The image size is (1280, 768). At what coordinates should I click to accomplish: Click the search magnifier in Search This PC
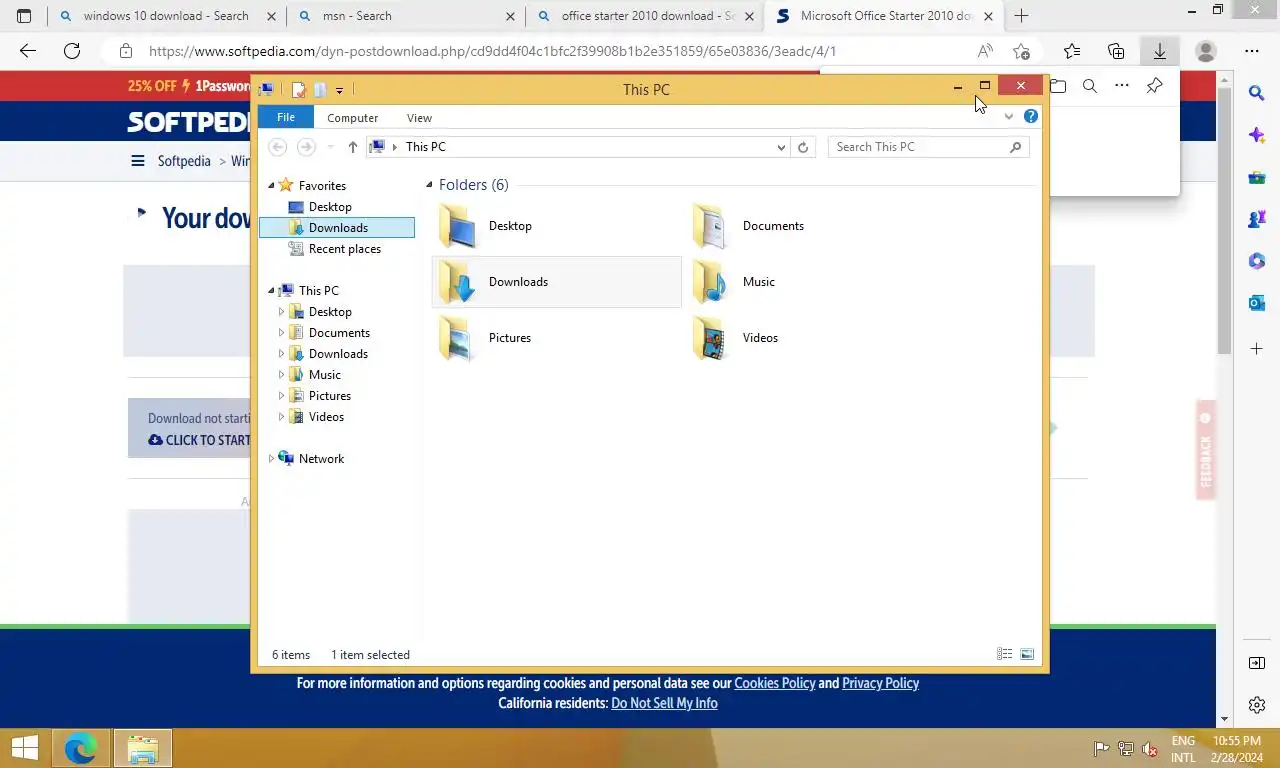(x=1015, y=147)
